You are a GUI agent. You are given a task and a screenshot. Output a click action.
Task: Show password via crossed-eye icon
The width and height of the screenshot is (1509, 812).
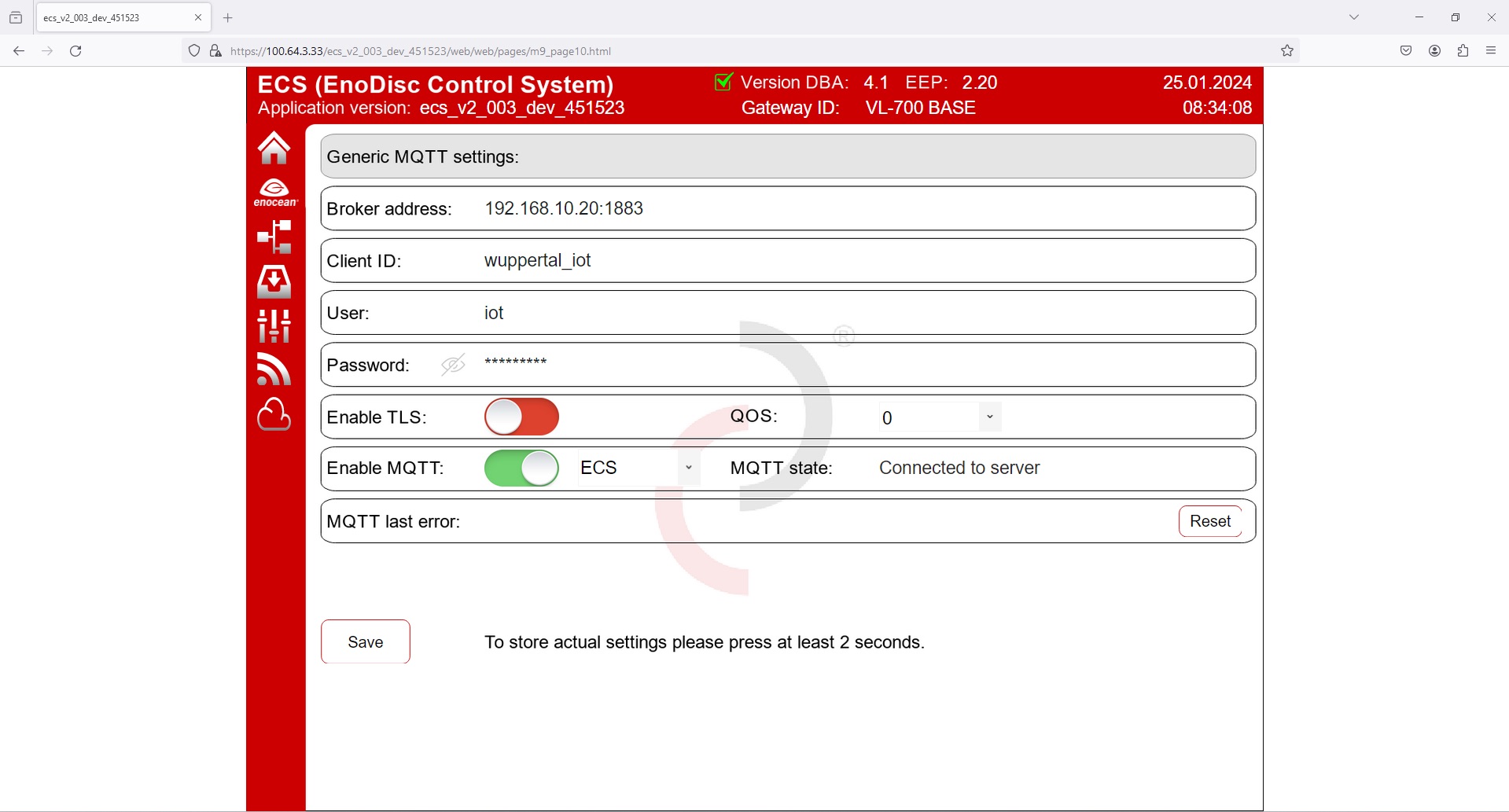pos(453,365)
